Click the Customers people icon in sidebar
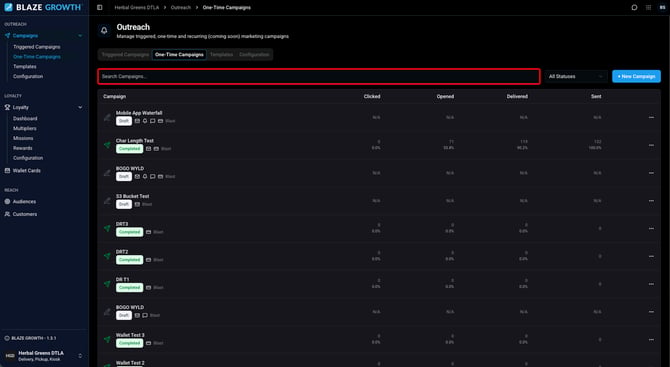The width and height of the screenshot is (670, 367). (7, 214)
